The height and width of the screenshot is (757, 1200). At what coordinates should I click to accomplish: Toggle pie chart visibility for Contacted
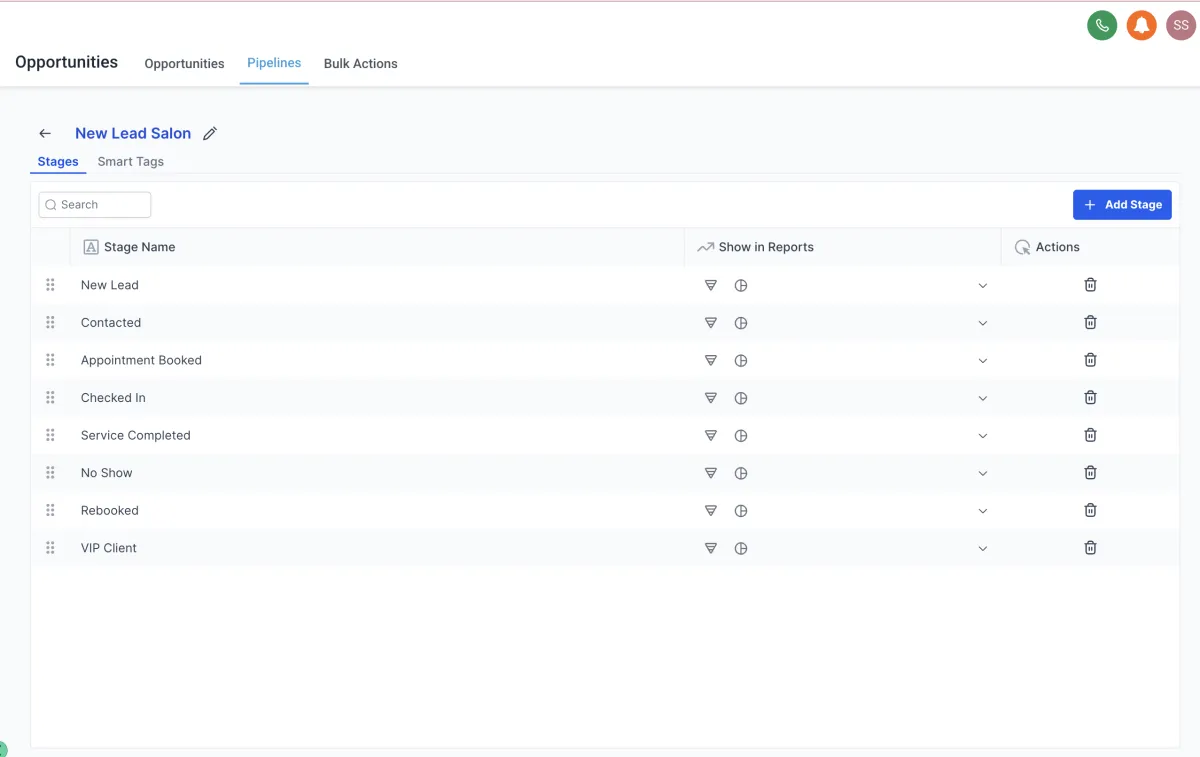741,323
